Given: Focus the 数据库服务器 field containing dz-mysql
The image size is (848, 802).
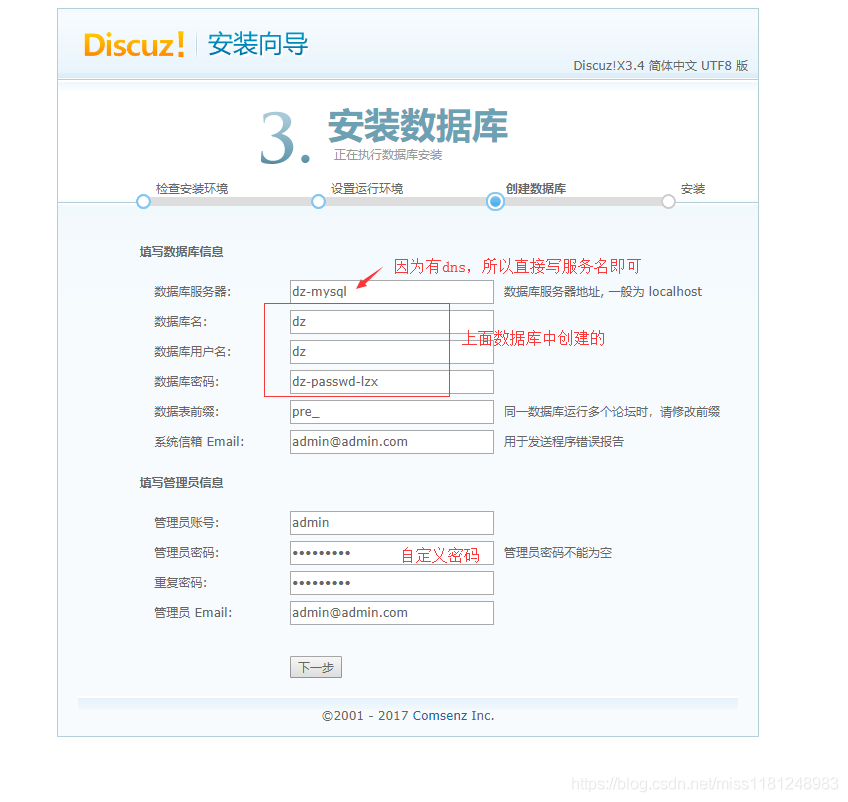Looking at the screenshot, I should [392, 292].
